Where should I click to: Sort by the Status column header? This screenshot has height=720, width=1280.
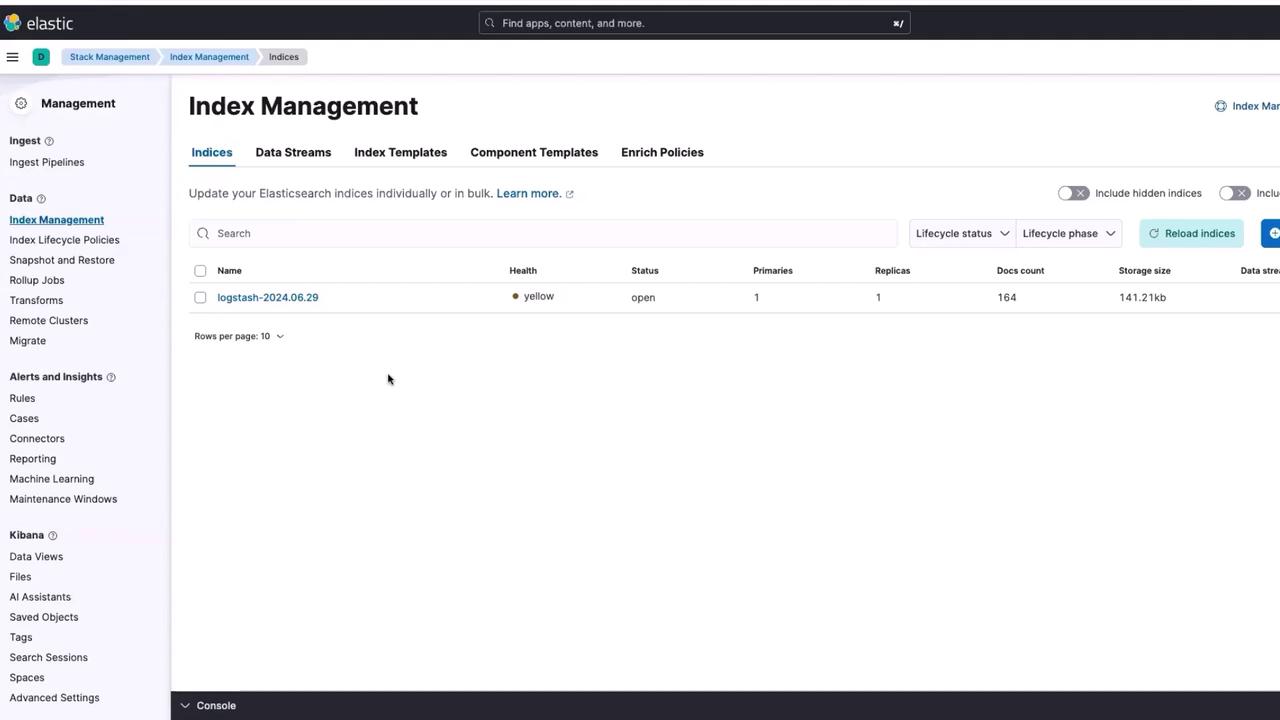pos(645,271)
